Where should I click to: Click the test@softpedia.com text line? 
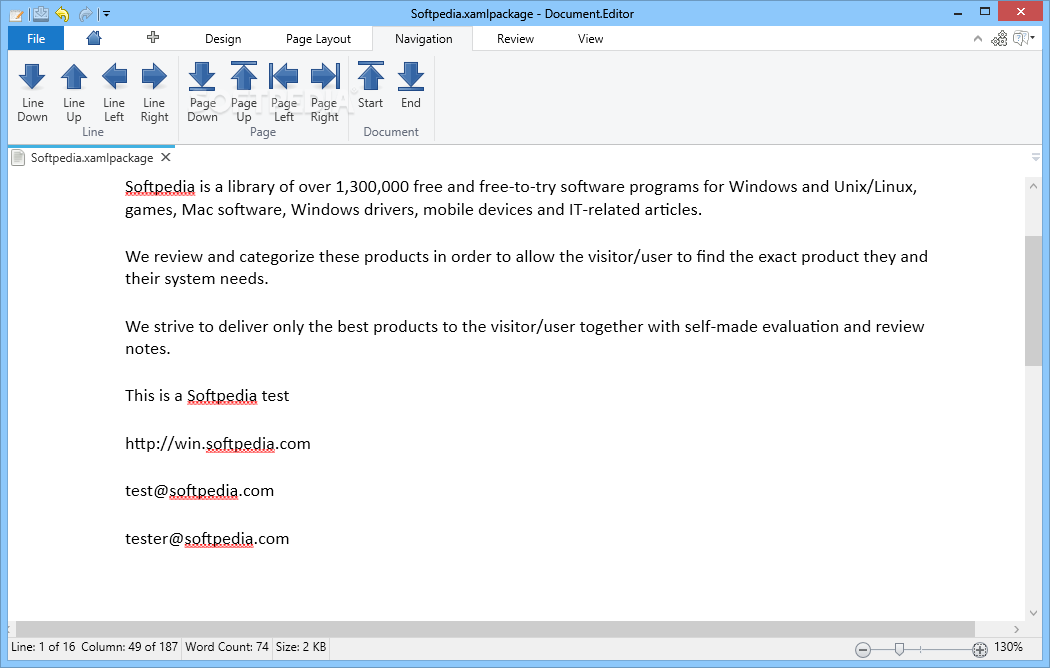[200, 491]
